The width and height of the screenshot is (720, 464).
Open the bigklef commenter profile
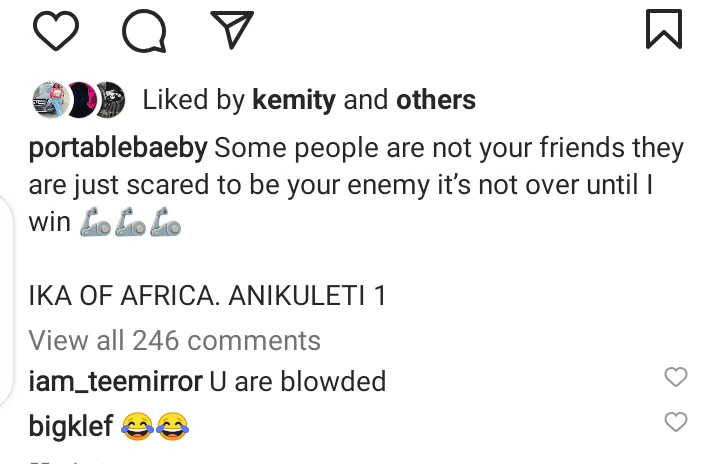pyautogui.click(x=71, y=426)
